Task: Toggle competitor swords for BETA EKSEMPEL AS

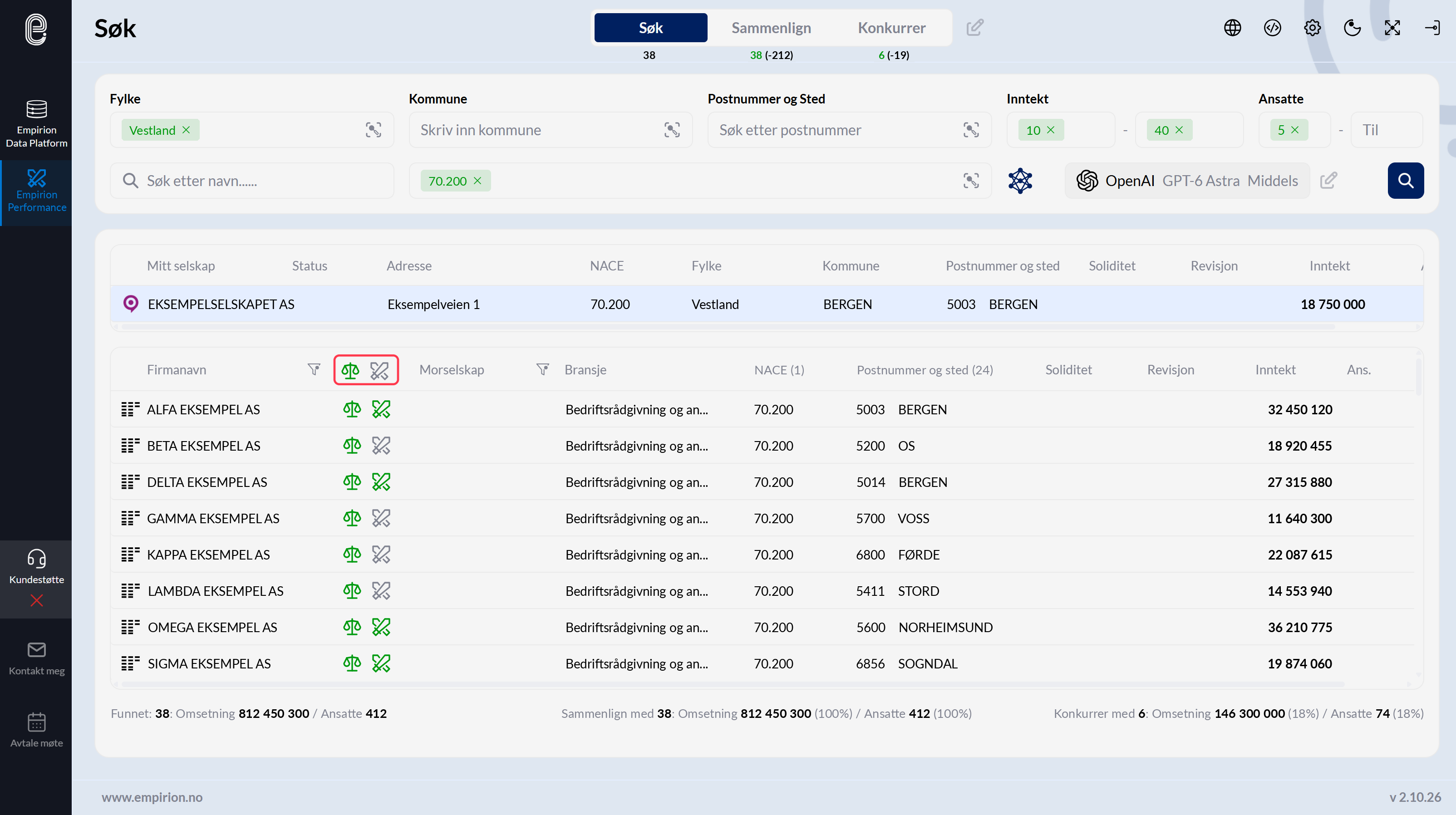Action: click(x=381, y=446)
